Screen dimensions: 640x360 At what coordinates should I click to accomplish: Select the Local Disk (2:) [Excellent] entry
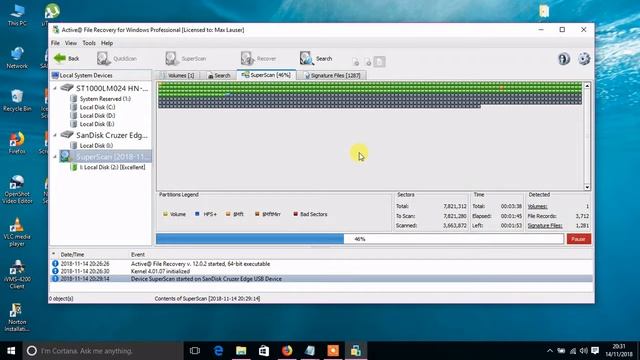point(112,167)
